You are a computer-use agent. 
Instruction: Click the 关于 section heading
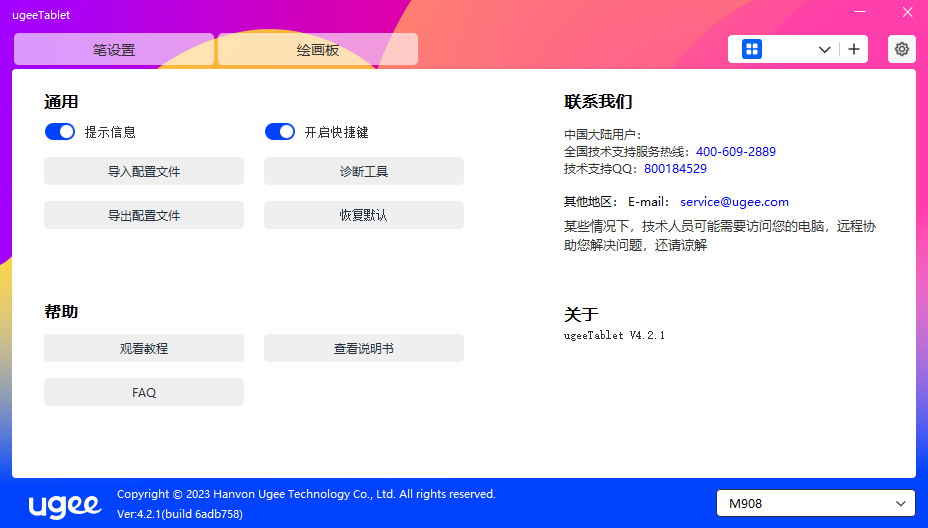coord(581,314)
